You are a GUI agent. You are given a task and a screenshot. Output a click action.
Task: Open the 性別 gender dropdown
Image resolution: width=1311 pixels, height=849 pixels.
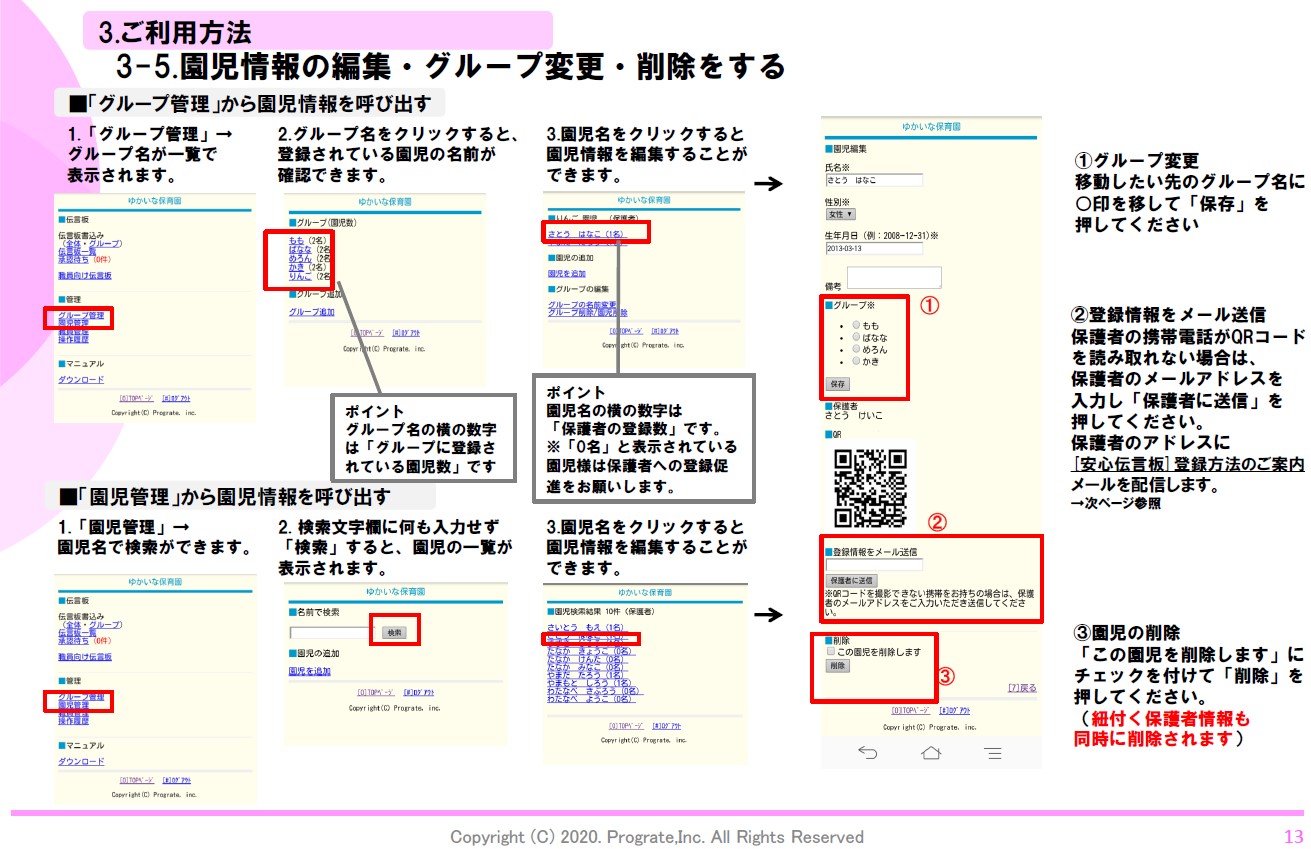coord(840,214)
